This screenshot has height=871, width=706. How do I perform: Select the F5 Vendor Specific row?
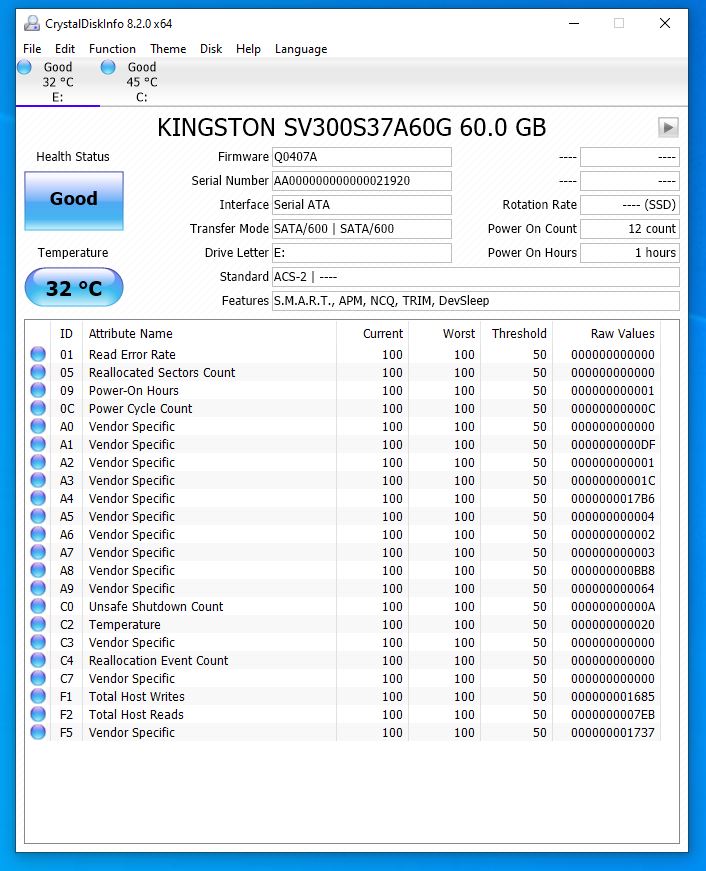(343, 732)
